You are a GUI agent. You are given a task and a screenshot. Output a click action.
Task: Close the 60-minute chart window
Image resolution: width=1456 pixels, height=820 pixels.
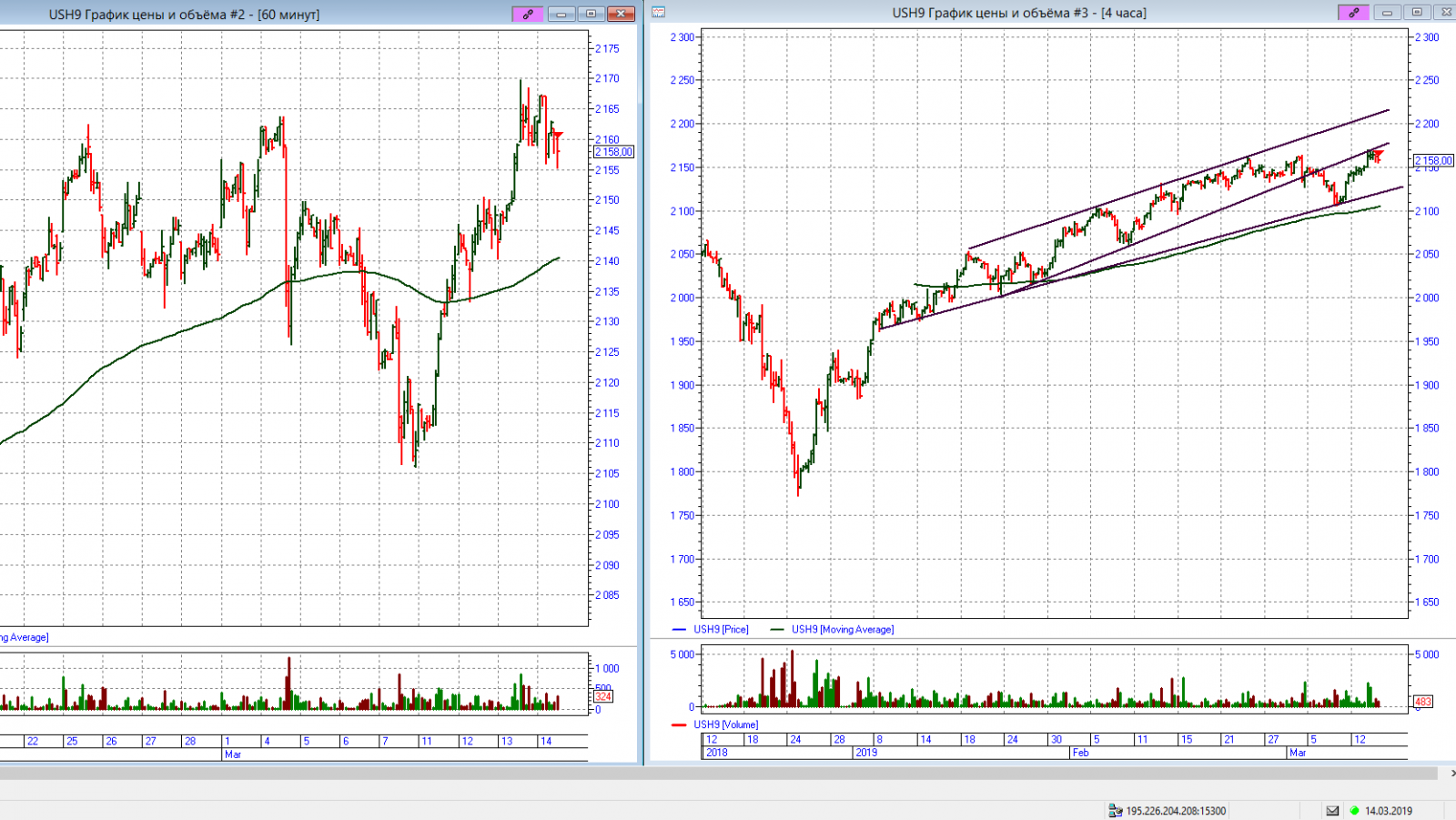[621, 14]
